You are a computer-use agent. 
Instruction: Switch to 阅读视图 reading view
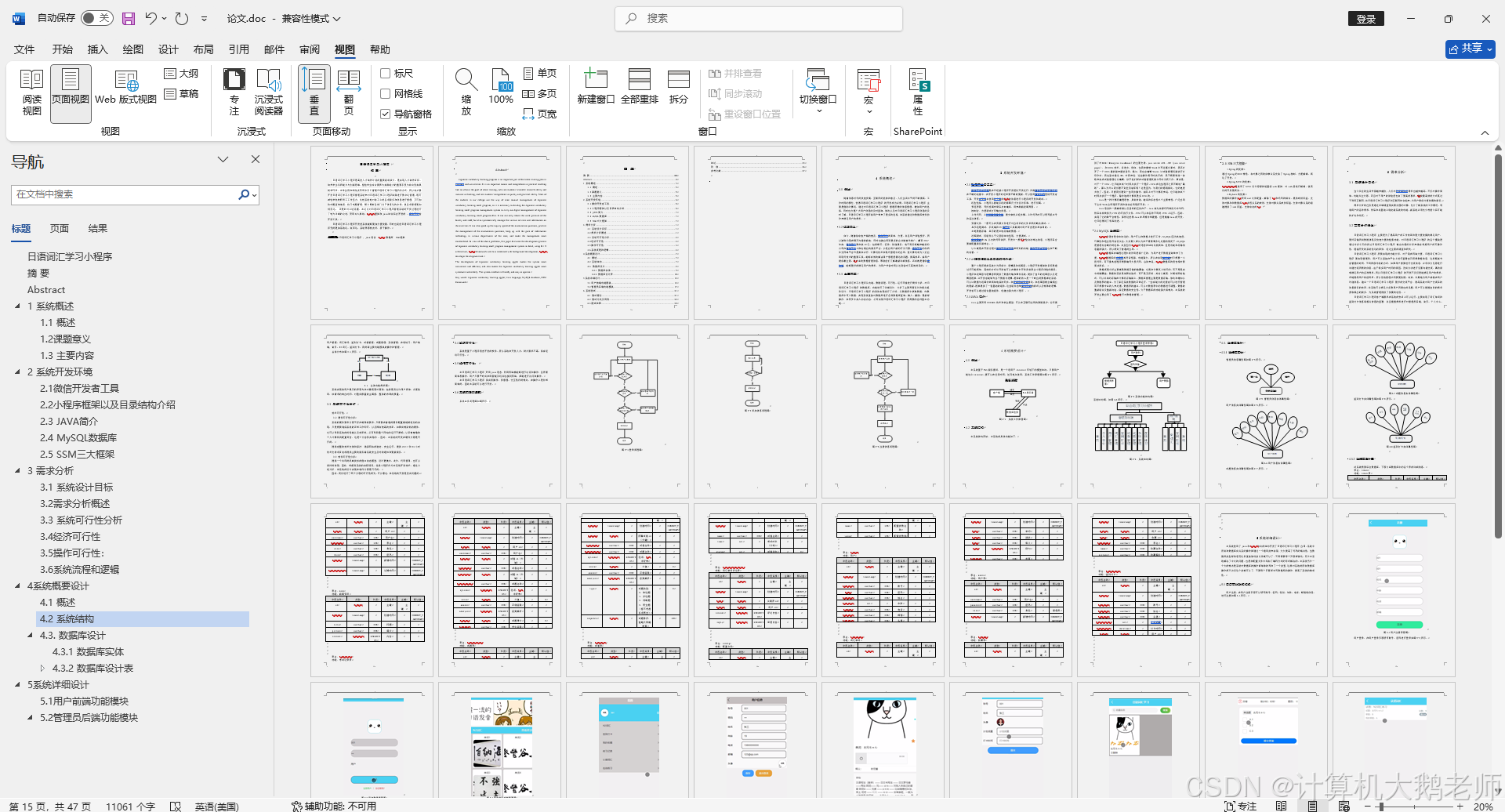(31, 92)
